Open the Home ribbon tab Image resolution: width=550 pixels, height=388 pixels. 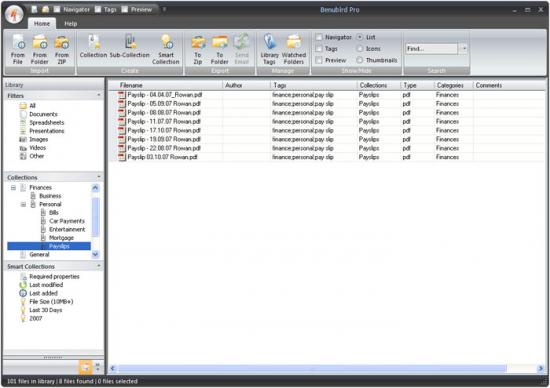tap(42, 24)
